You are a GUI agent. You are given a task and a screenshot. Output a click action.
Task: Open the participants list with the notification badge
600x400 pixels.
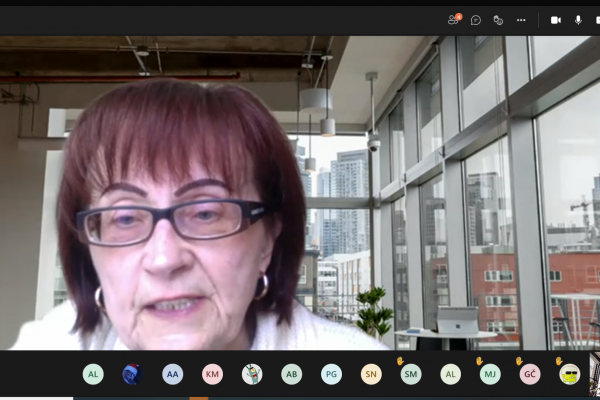(x=454, y=20)
